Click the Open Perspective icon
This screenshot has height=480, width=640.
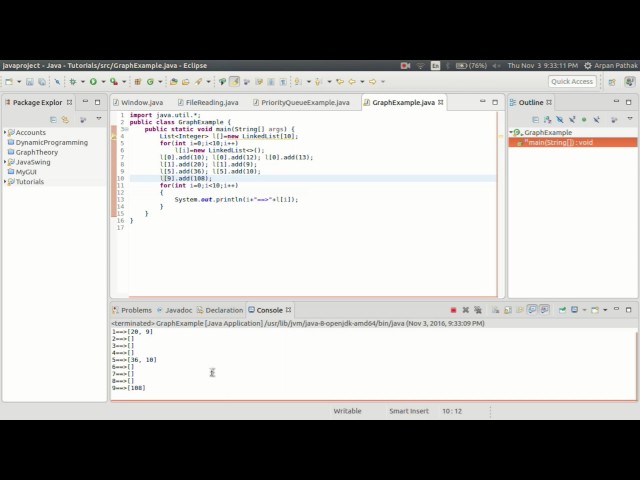point(612,82)
